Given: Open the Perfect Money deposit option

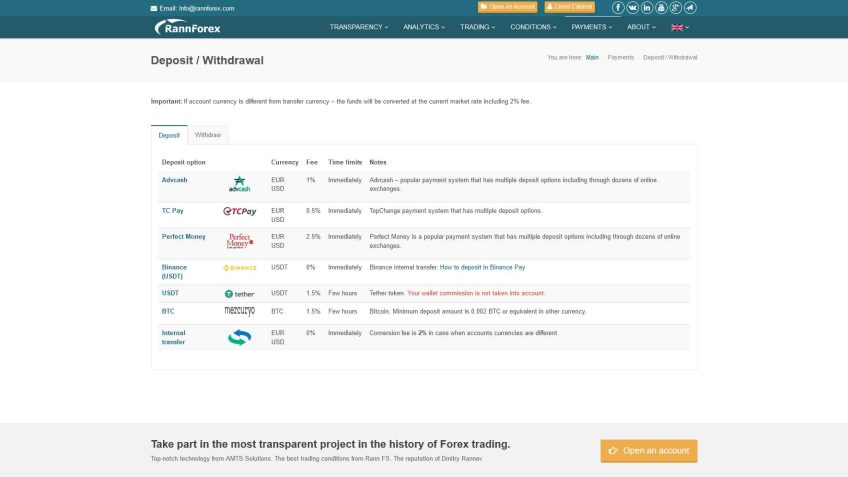Looking at the screenshot, I should click(x=183, y=237).
